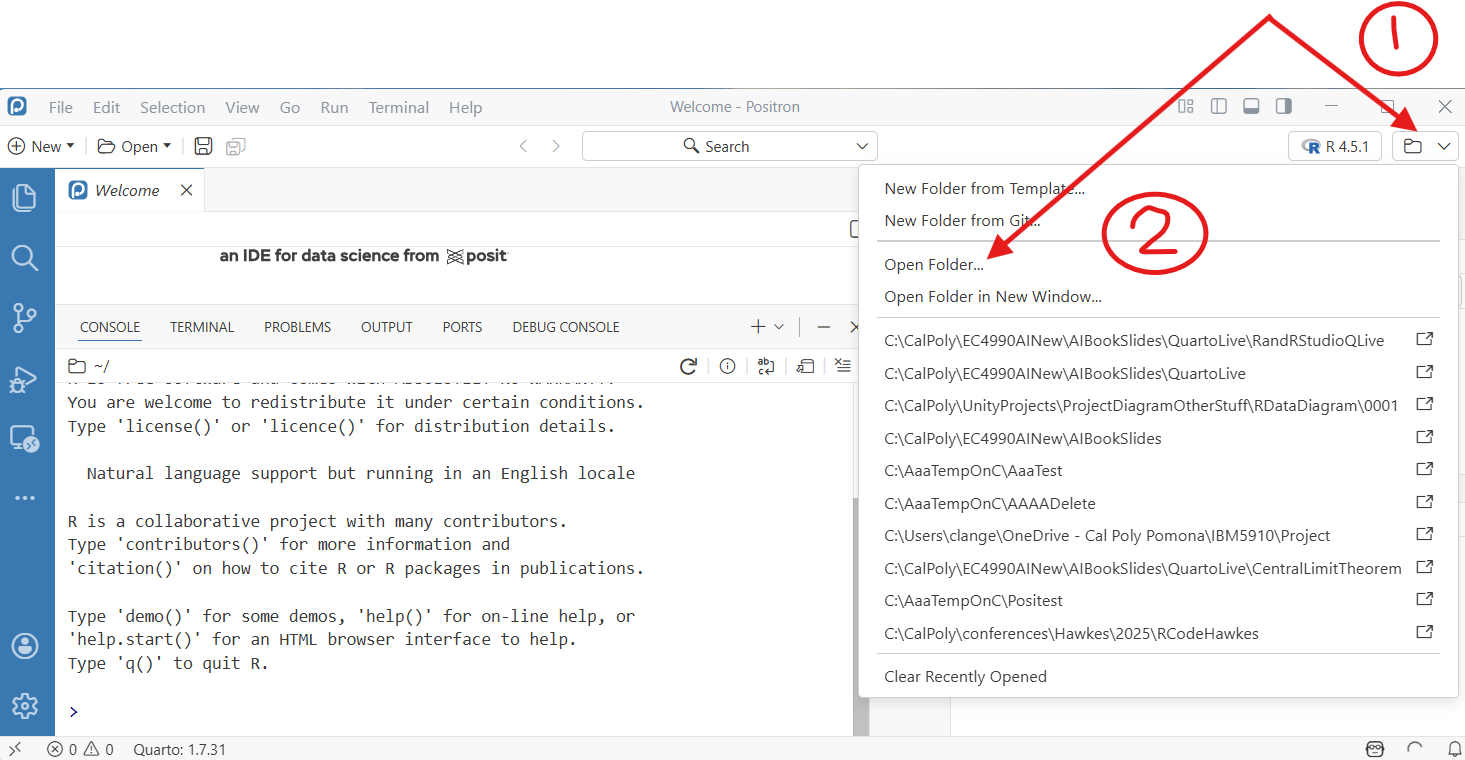Toggle the primary side bar layout button
The height and width of the screenshot is (760, 1465).
click(x=1218, y=106)
